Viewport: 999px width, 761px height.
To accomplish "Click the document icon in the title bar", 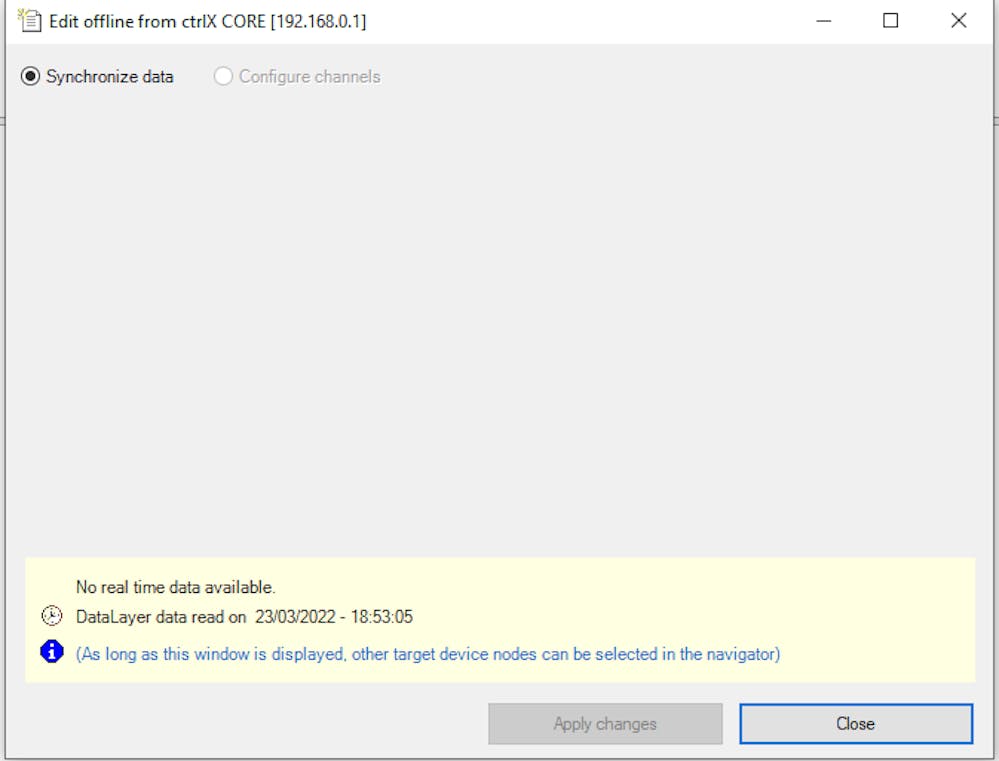I will (28, 20).
